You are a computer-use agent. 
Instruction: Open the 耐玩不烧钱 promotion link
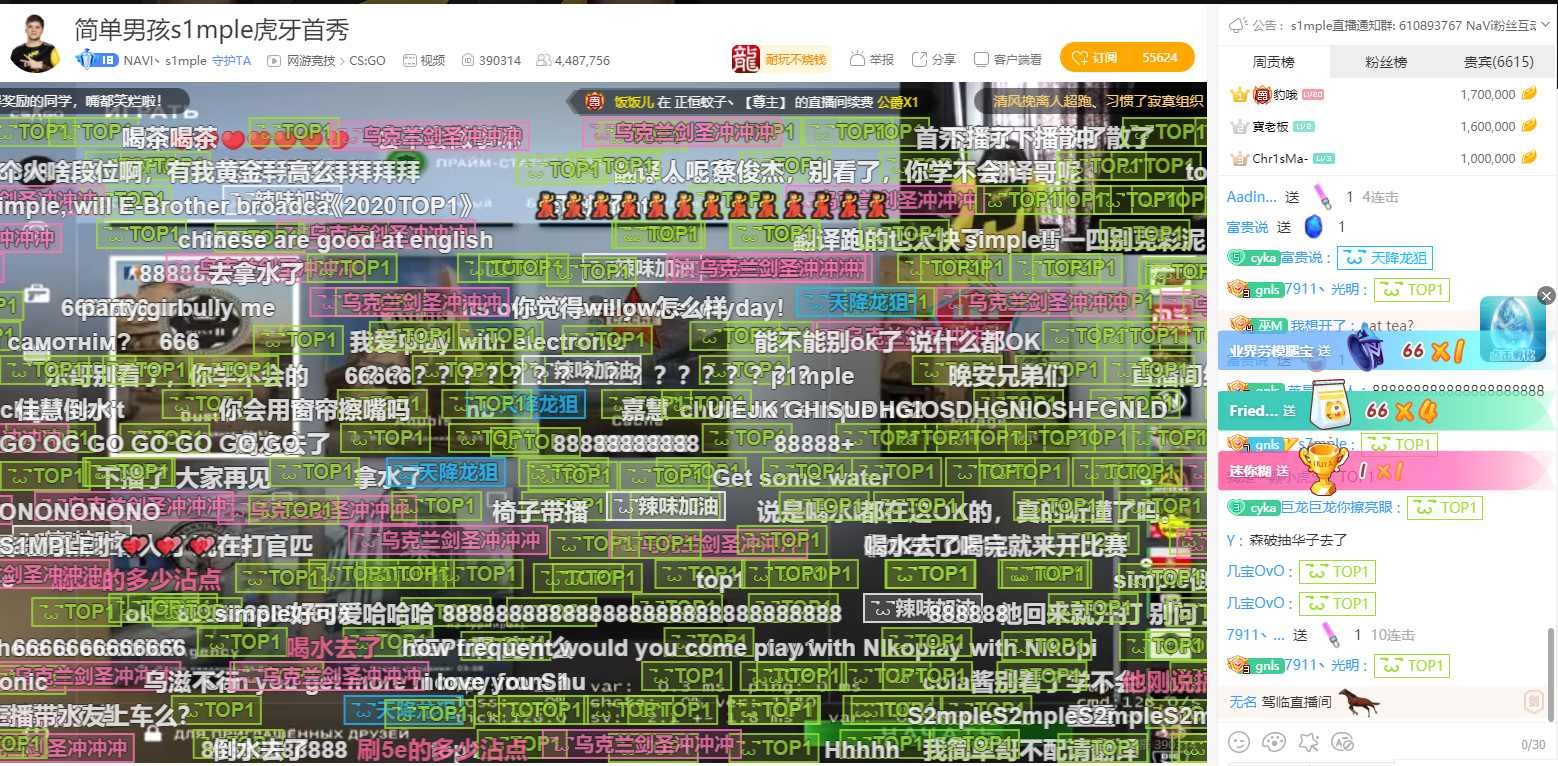[x=796, y=59]
